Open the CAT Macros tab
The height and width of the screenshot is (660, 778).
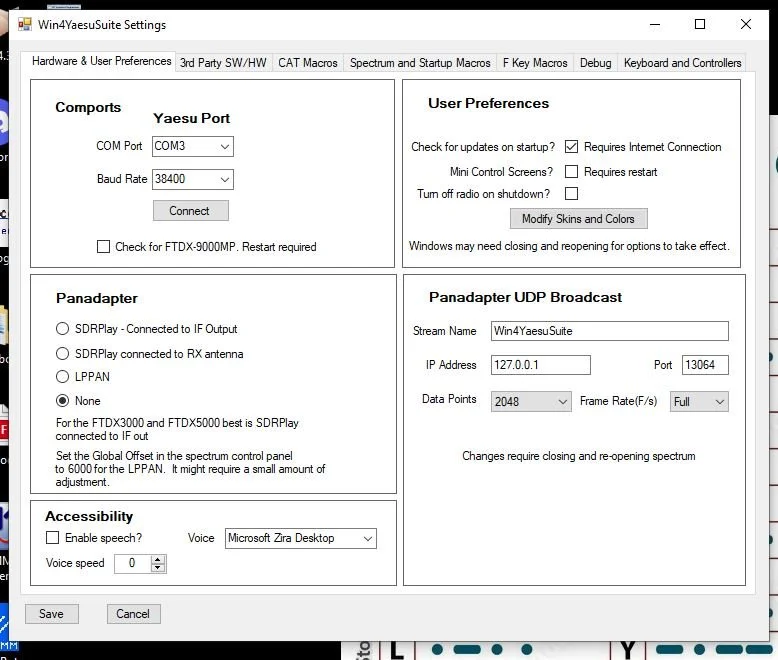click(x=308, y=63)
